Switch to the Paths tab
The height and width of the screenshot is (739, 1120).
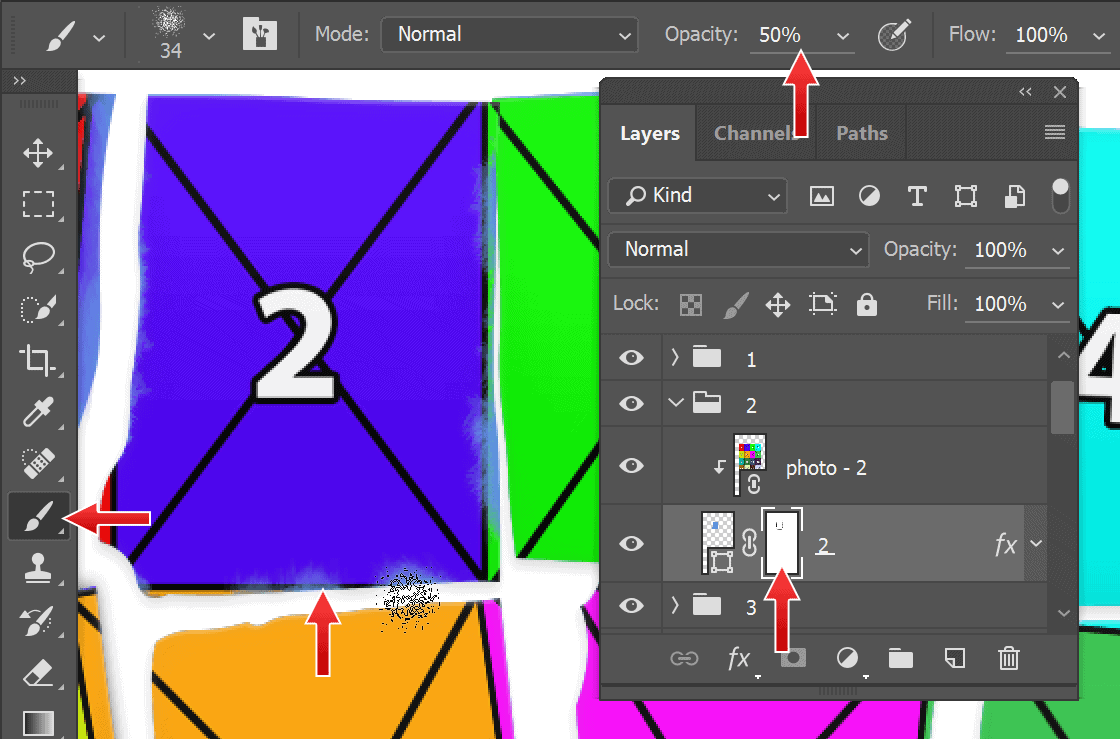[861, 133]
